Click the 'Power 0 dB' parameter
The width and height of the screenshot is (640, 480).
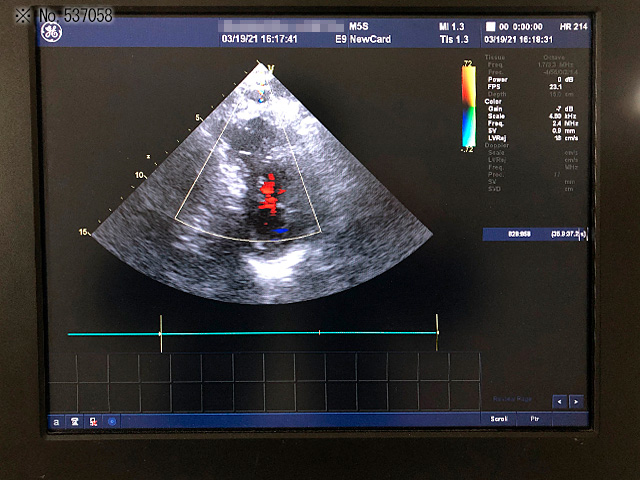tap(531, 80)
